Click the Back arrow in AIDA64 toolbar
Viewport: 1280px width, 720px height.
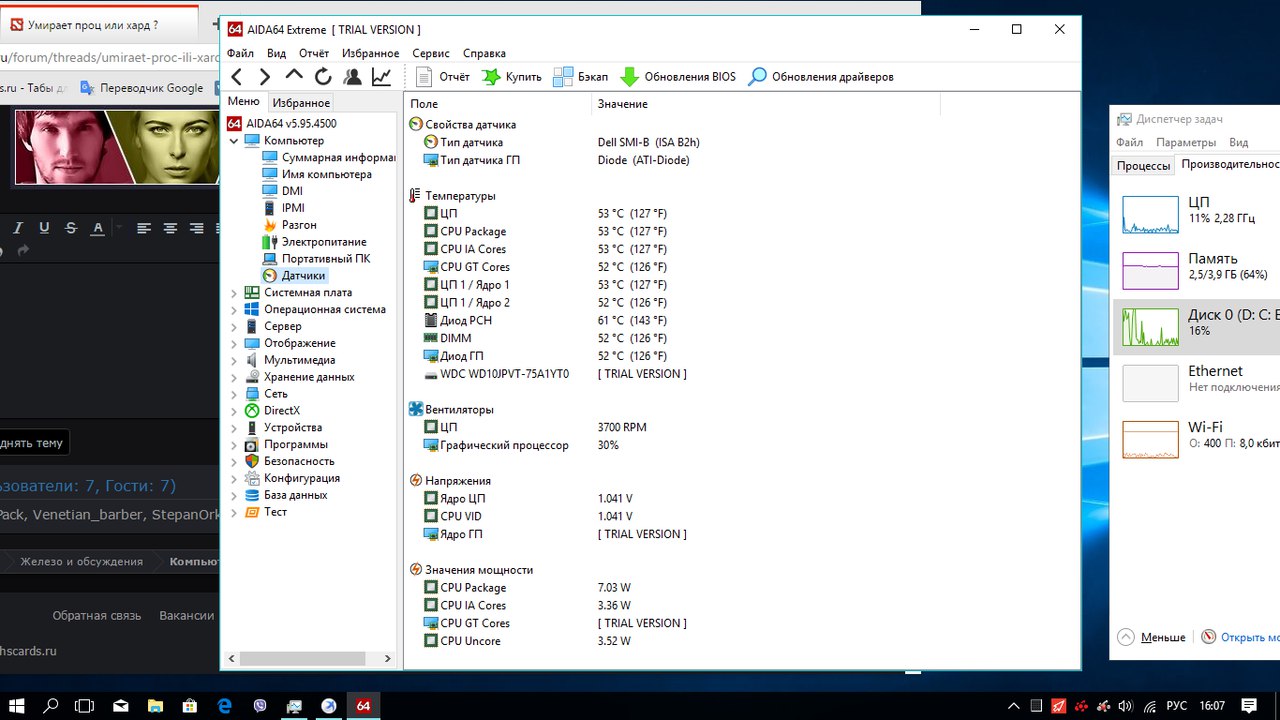click(x=237, y=77)
